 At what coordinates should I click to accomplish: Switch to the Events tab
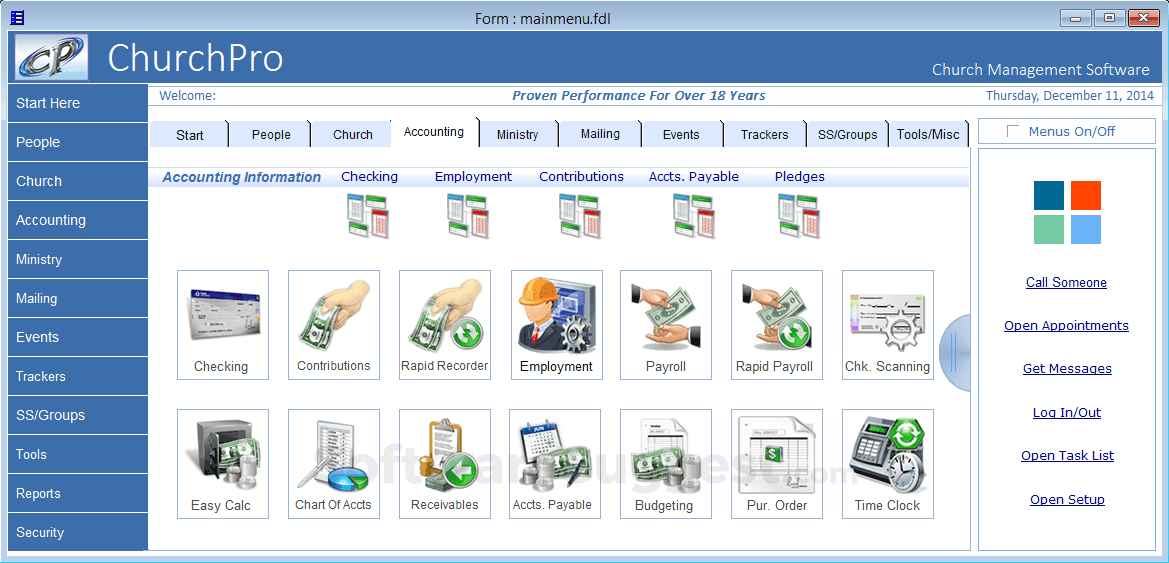click(x=681, y=135)
